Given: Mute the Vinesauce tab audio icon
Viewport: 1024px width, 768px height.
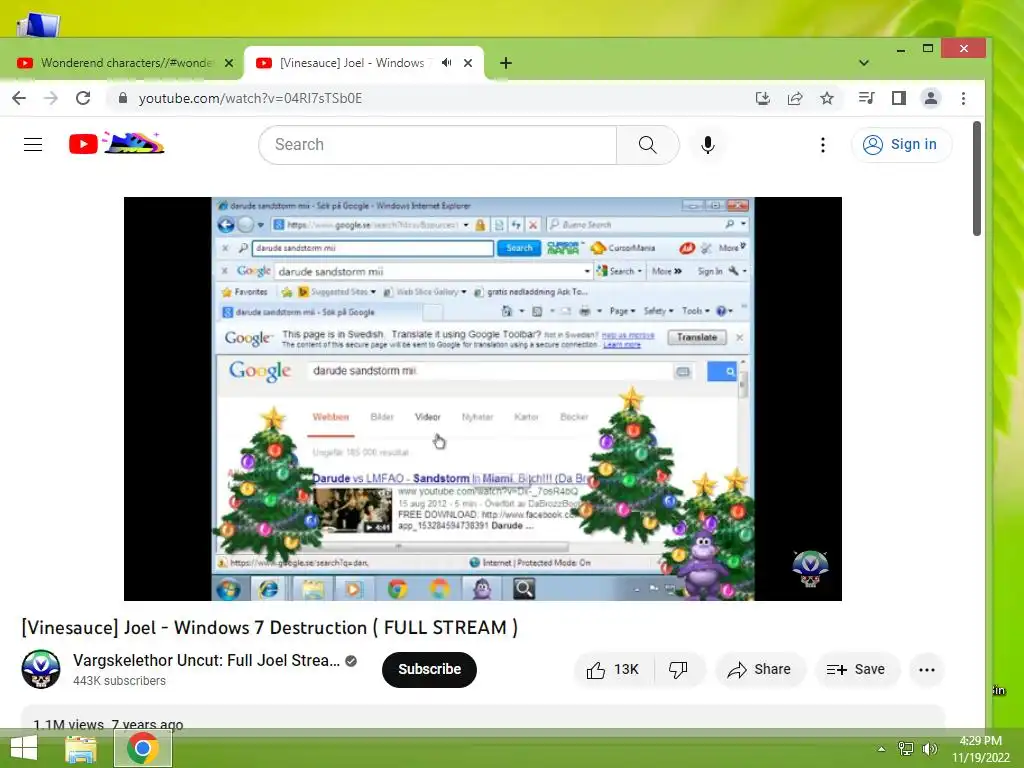Looking at the screenshot, I should pyautogui.click(x=447, y=63).
